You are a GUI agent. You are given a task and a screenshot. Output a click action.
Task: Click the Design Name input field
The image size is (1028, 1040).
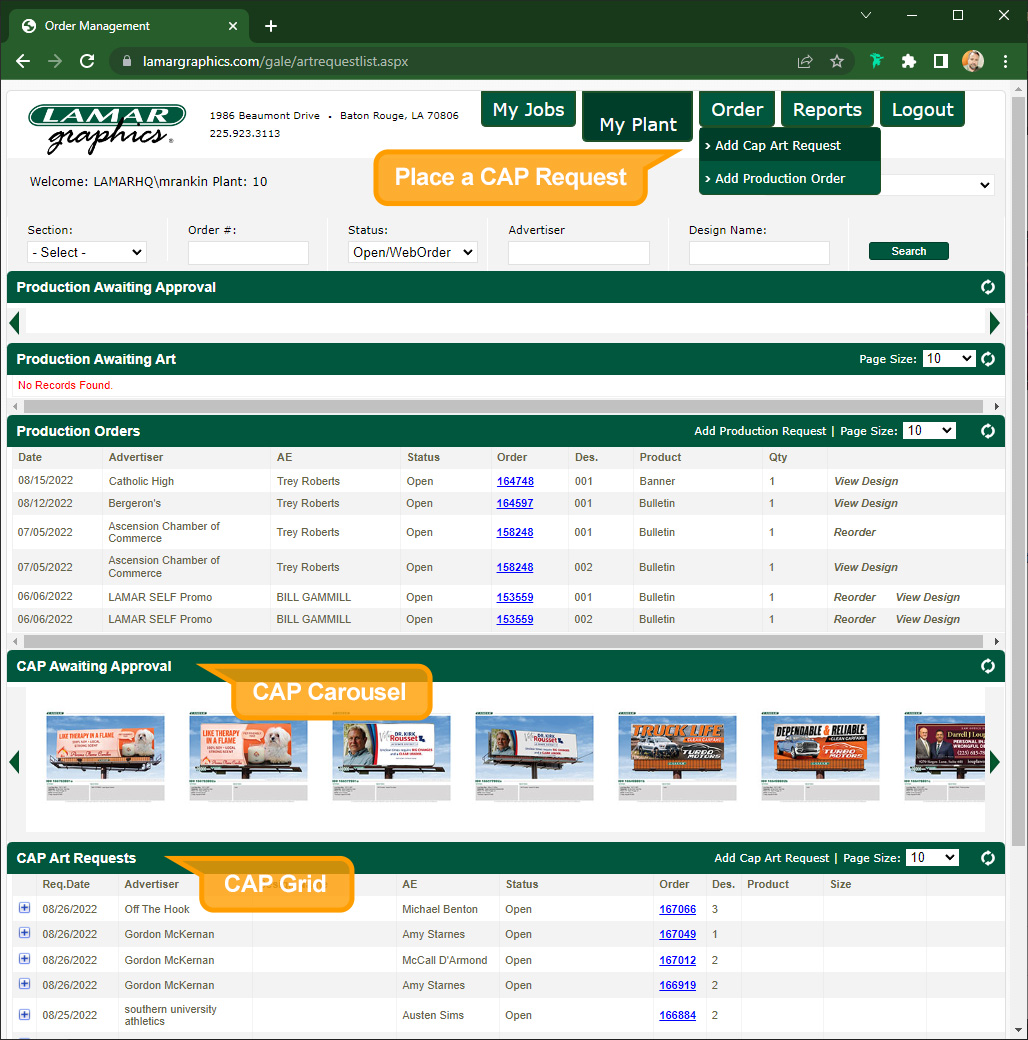pyautogui.click(x=759, y=253)
